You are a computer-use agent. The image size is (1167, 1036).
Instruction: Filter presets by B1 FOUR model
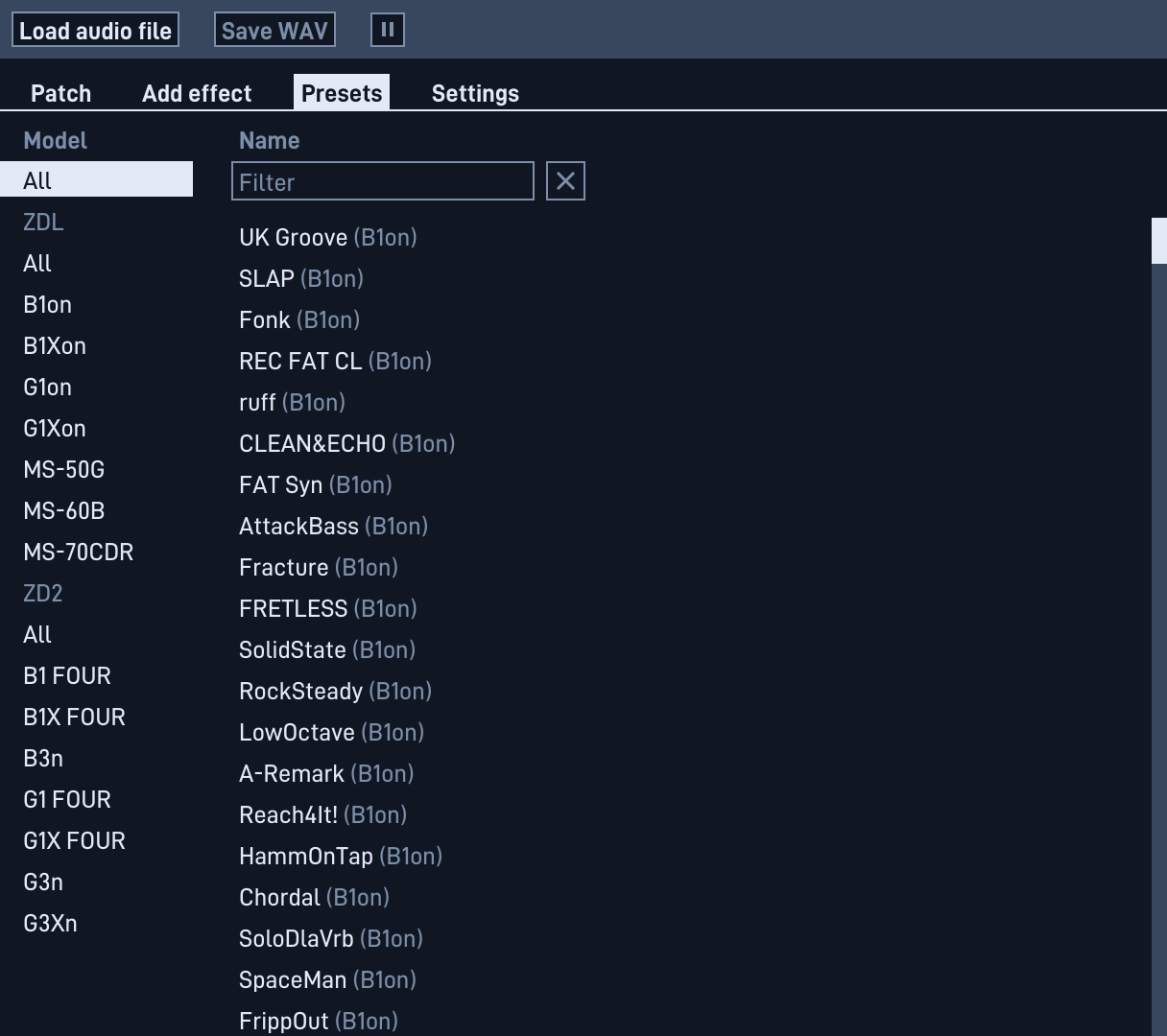click(96, 675)
